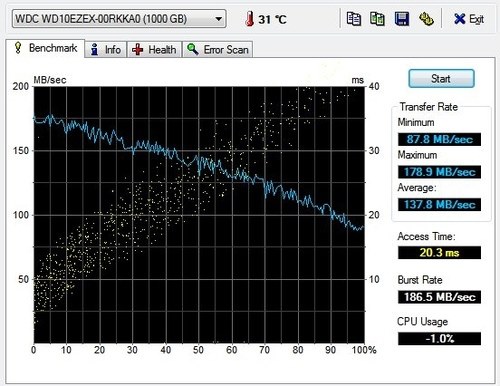This screenshot has width=500, height=386.
Task: Expand the drive selection dropdown arrow
Action: (219, 19)
